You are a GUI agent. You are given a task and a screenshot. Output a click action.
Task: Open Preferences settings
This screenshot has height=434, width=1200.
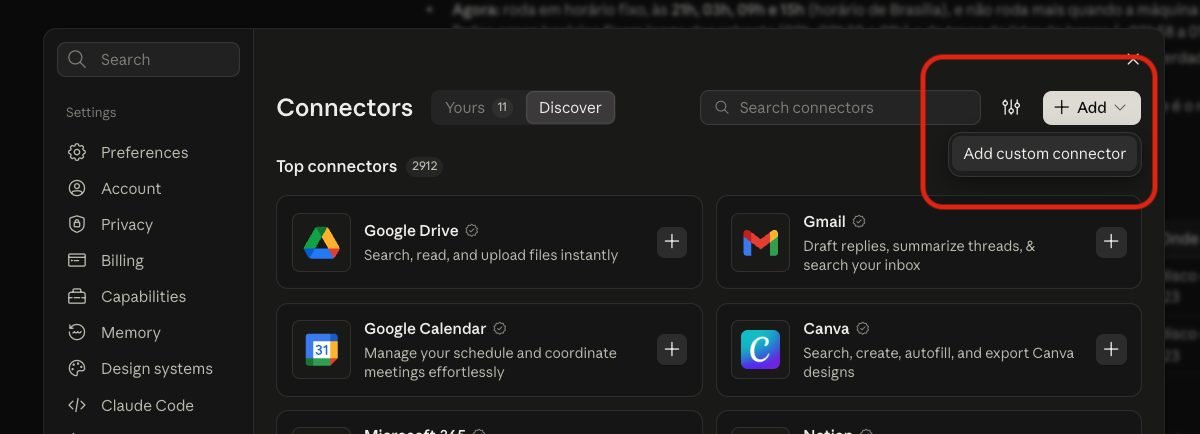click(143, 153)
